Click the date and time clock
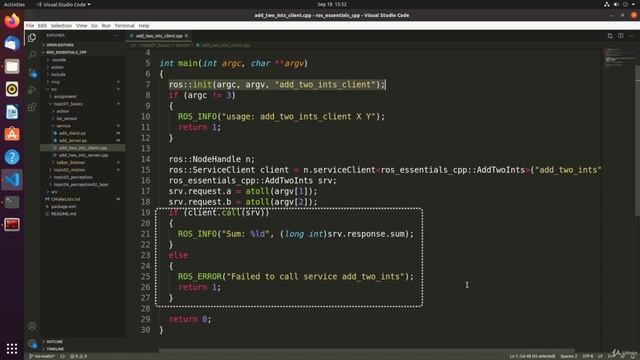The height and width of the screenshot is (360, 640). pos(332,4)
